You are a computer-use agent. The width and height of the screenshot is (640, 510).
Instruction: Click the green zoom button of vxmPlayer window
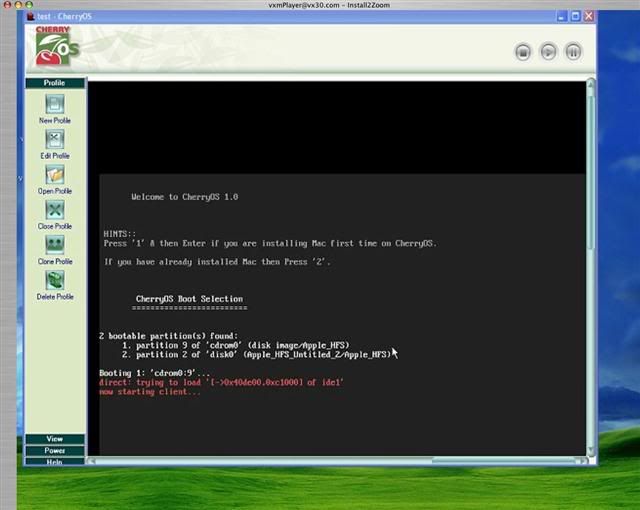click(x=29, y=4)
